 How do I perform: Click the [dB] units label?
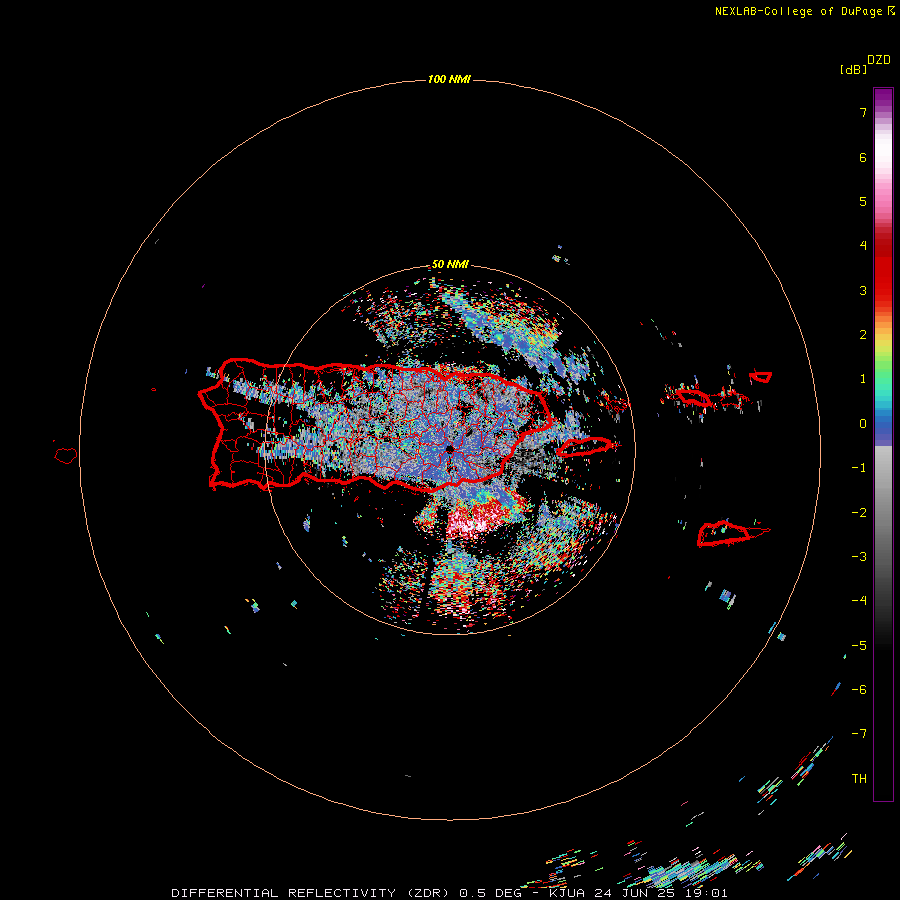[x=853, y=70]
